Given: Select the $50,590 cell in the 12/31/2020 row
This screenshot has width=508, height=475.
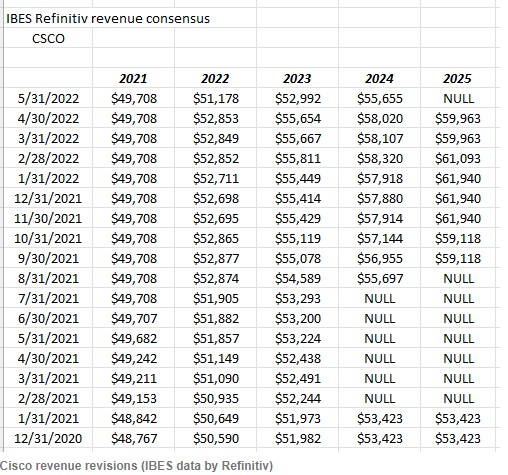Looking at the screenshot, I should tap(215, 439).
